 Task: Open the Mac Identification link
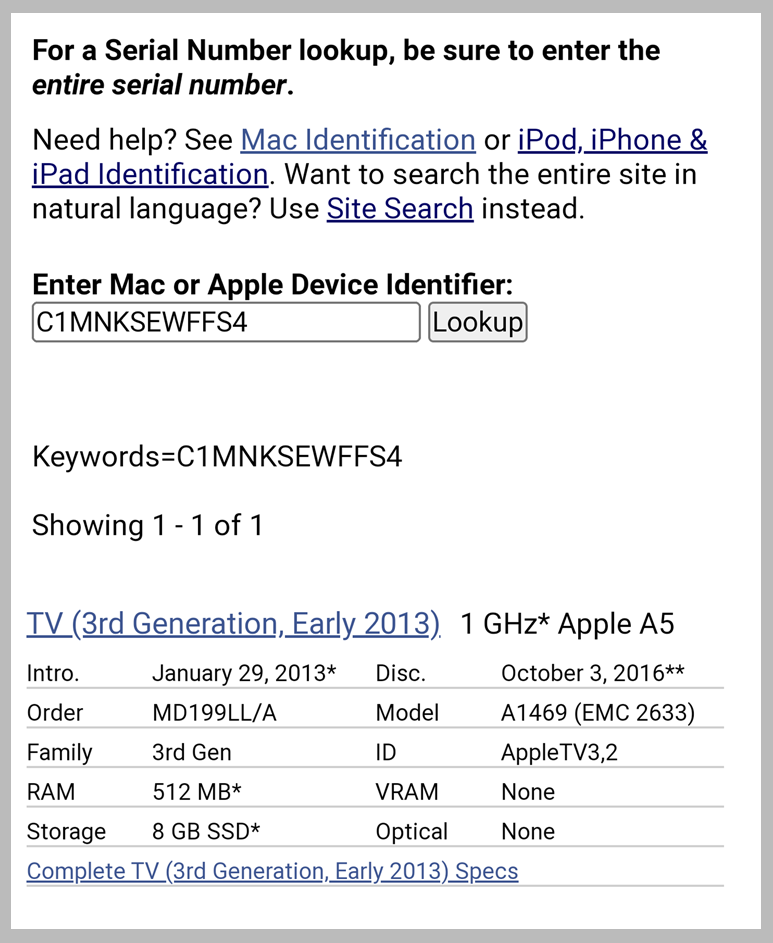358,140
